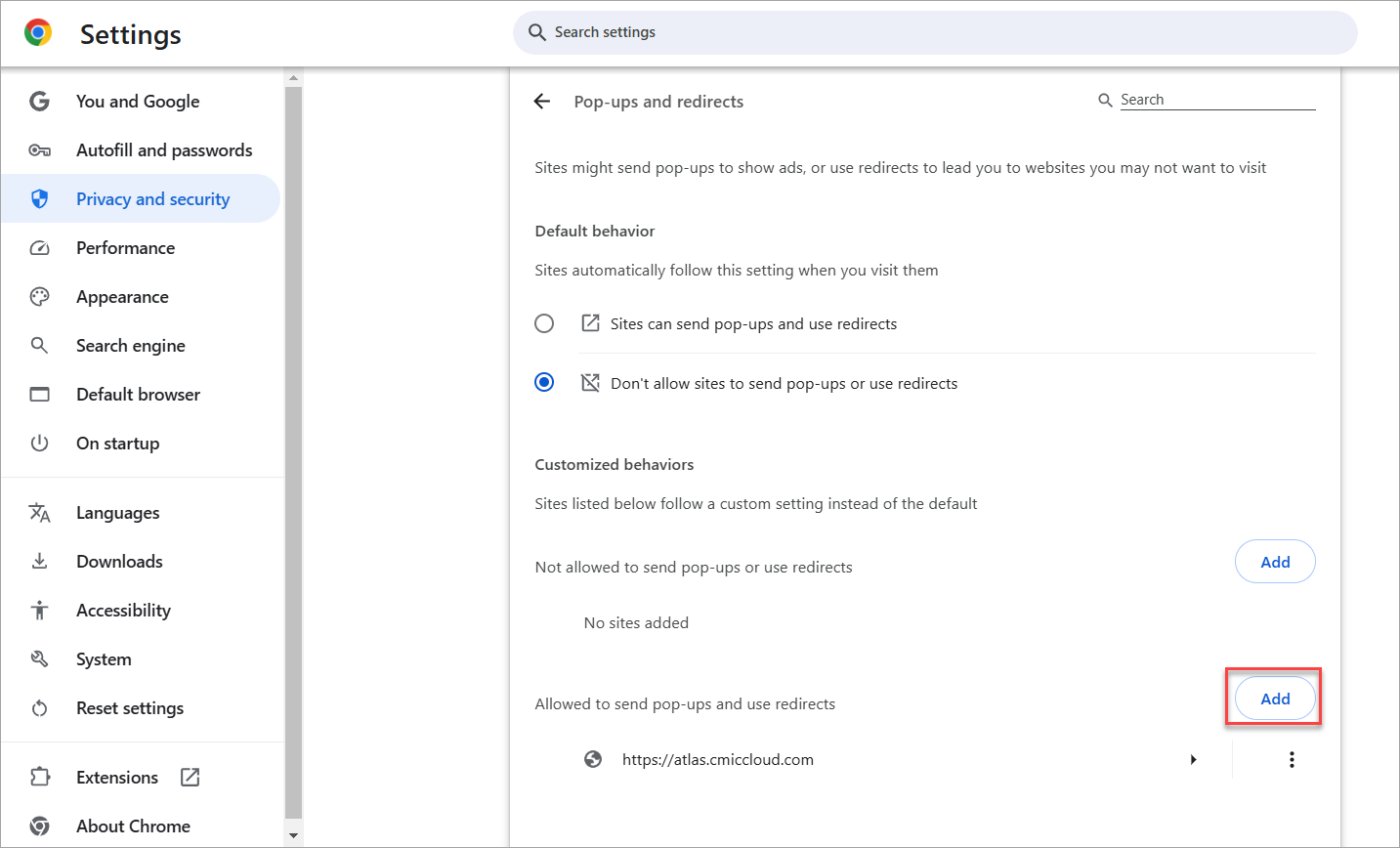Open System settings
This screenshot has height=848, width=1400.
(x=141, y=659)
